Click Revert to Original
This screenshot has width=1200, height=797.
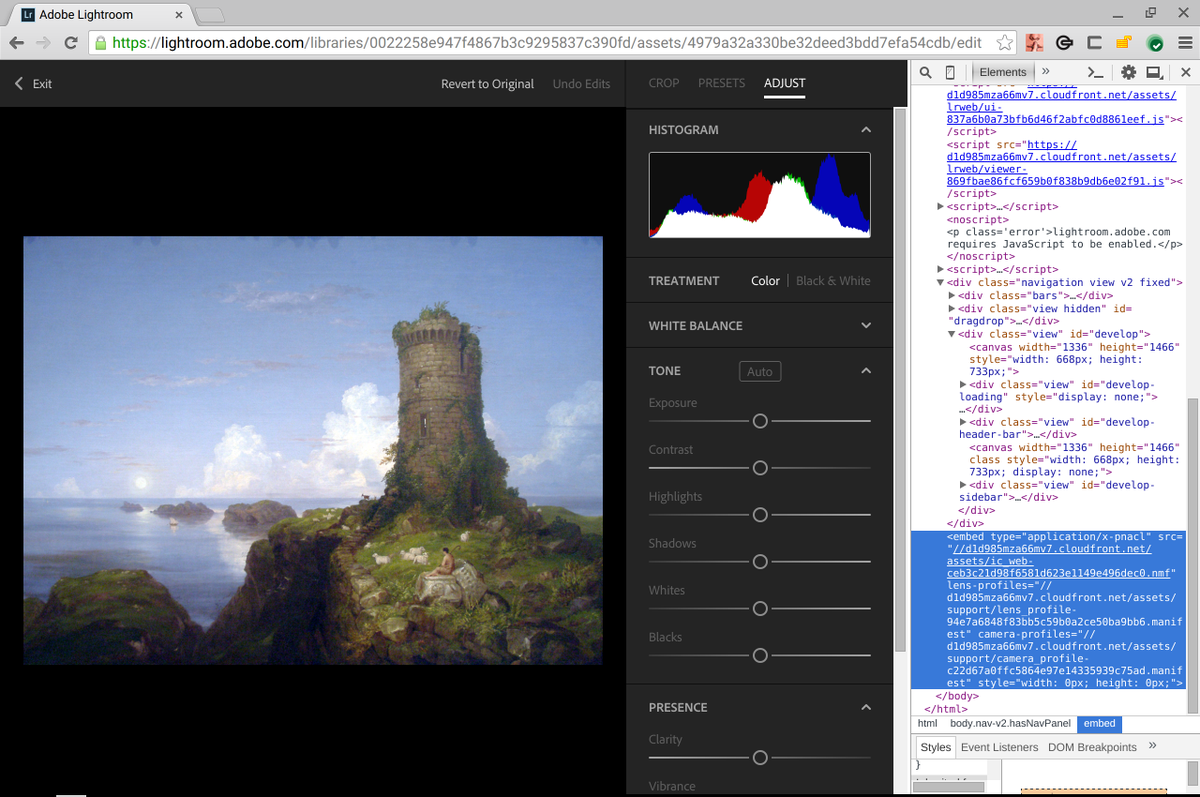487,84
